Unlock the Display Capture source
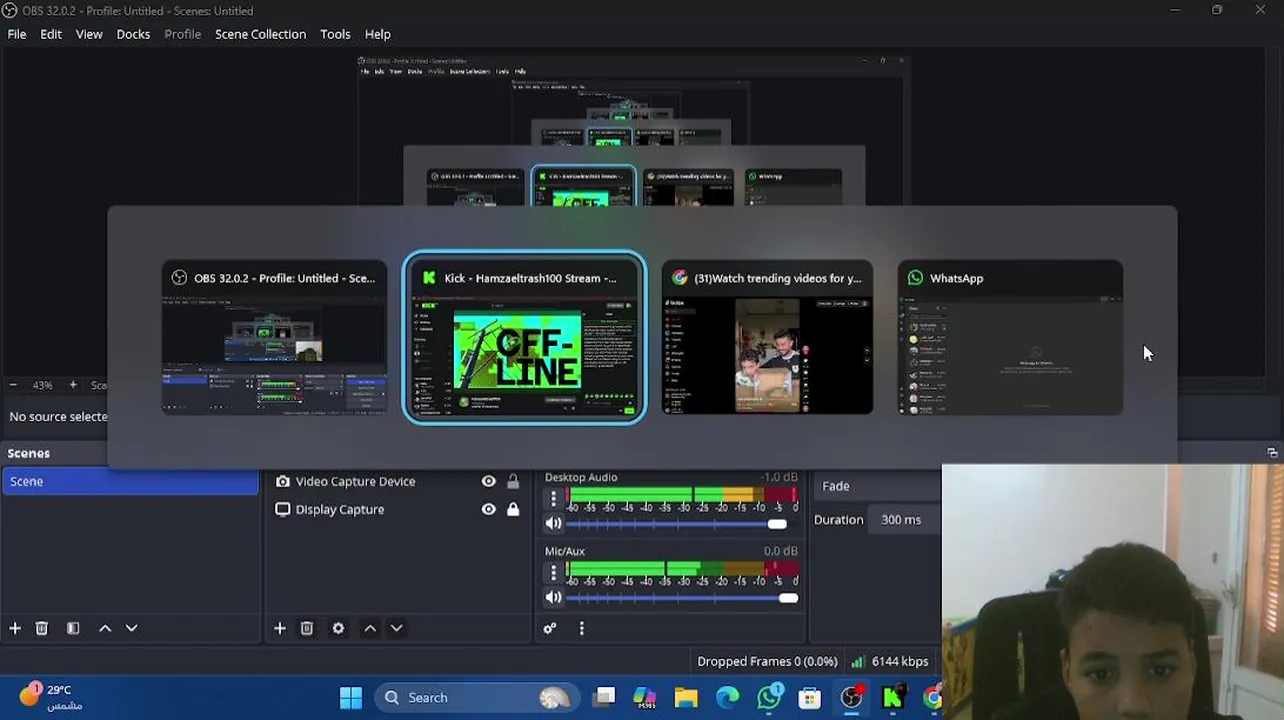Viewport: 1284px width, 720px height. tap(513, 510)
